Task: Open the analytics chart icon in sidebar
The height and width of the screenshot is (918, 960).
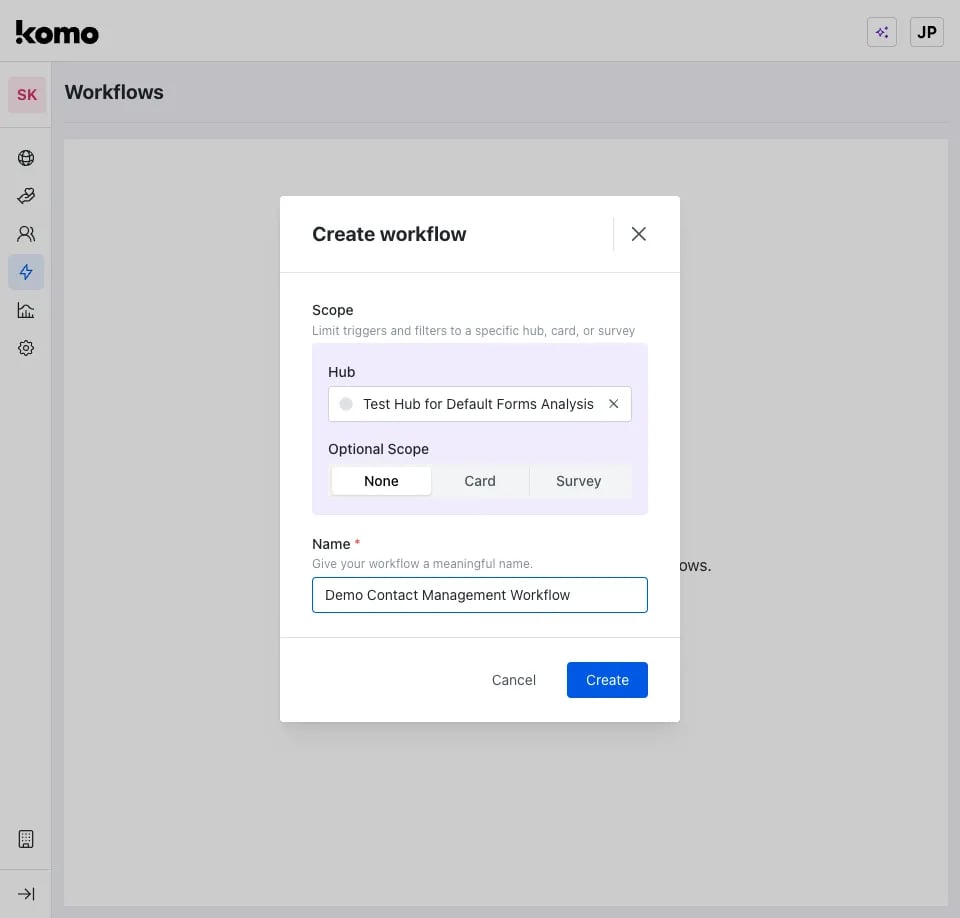Action: click(26, 310)
